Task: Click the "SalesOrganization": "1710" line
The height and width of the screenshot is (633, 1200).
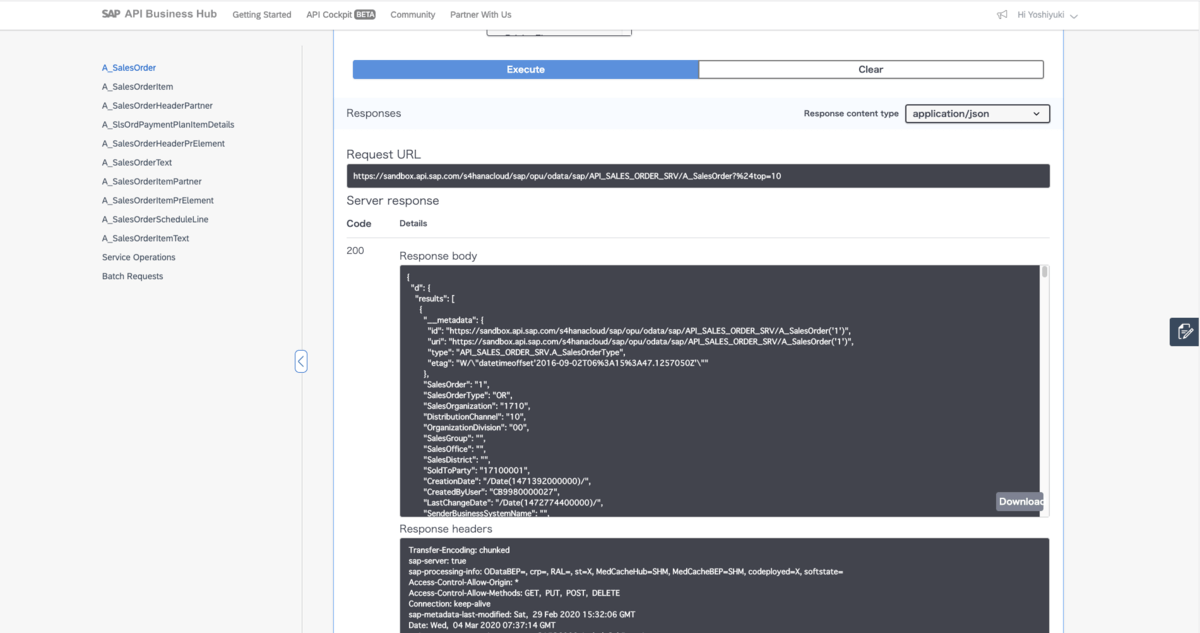Action: pos(476,406)
